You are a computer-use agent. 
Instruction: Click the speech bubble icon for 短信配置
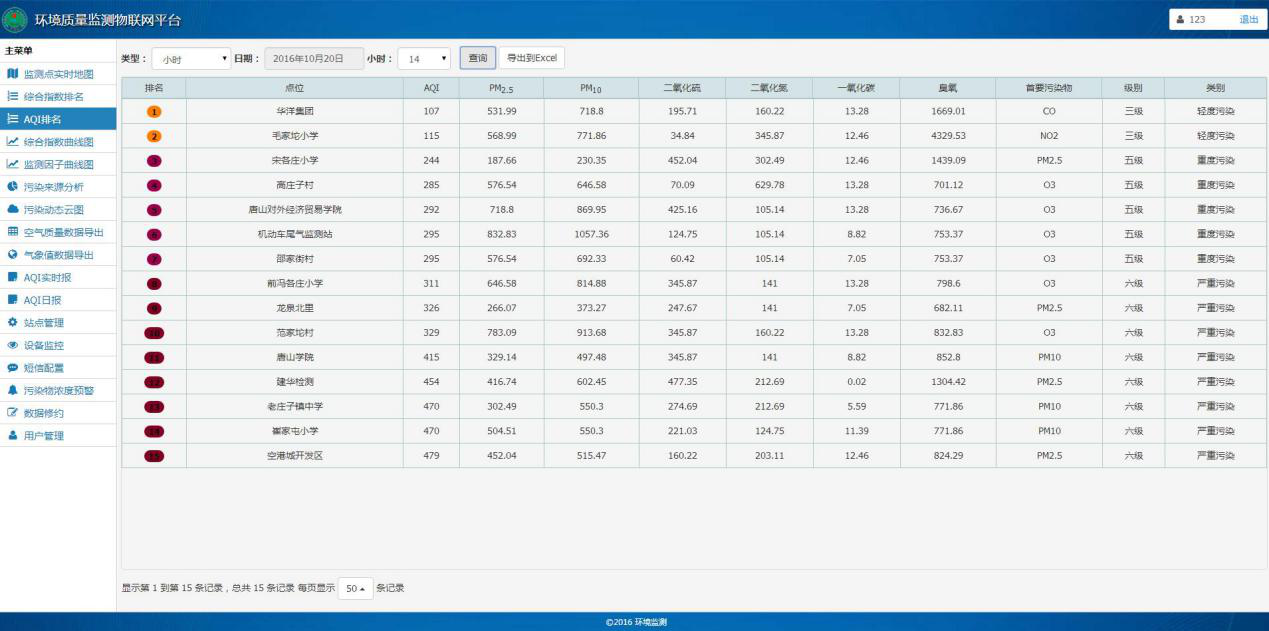(x=13, y=367)
